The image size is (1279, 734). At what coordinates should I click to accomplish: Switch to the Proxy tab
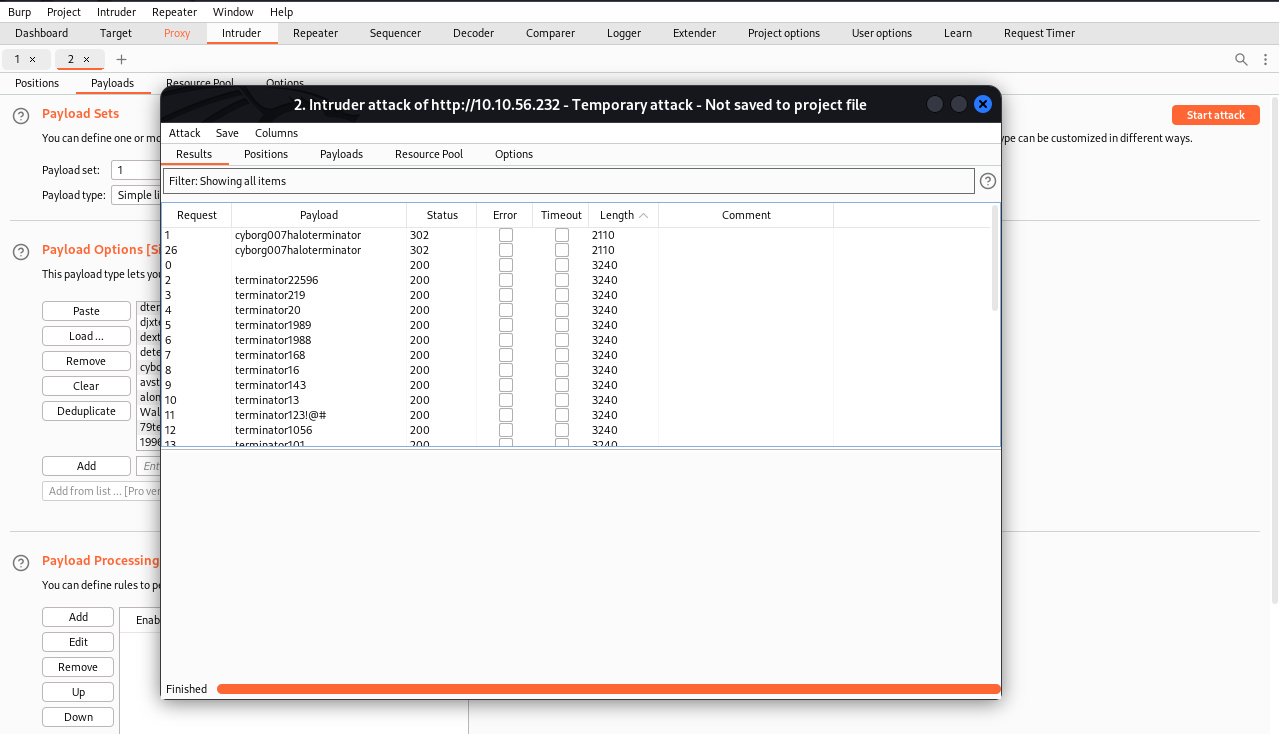pyautogui.click(x=177, y=33)
